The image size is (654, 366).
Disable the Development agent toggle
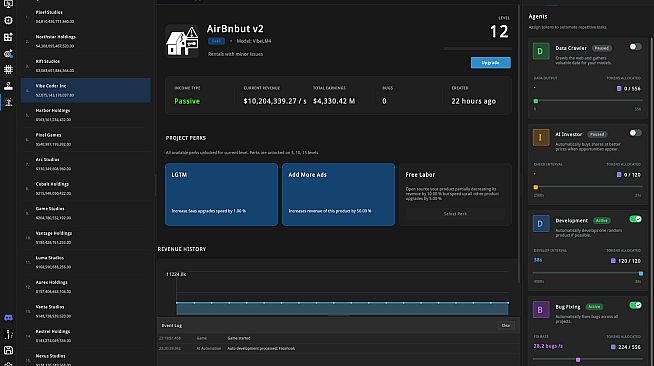click(x=635, y=219)
